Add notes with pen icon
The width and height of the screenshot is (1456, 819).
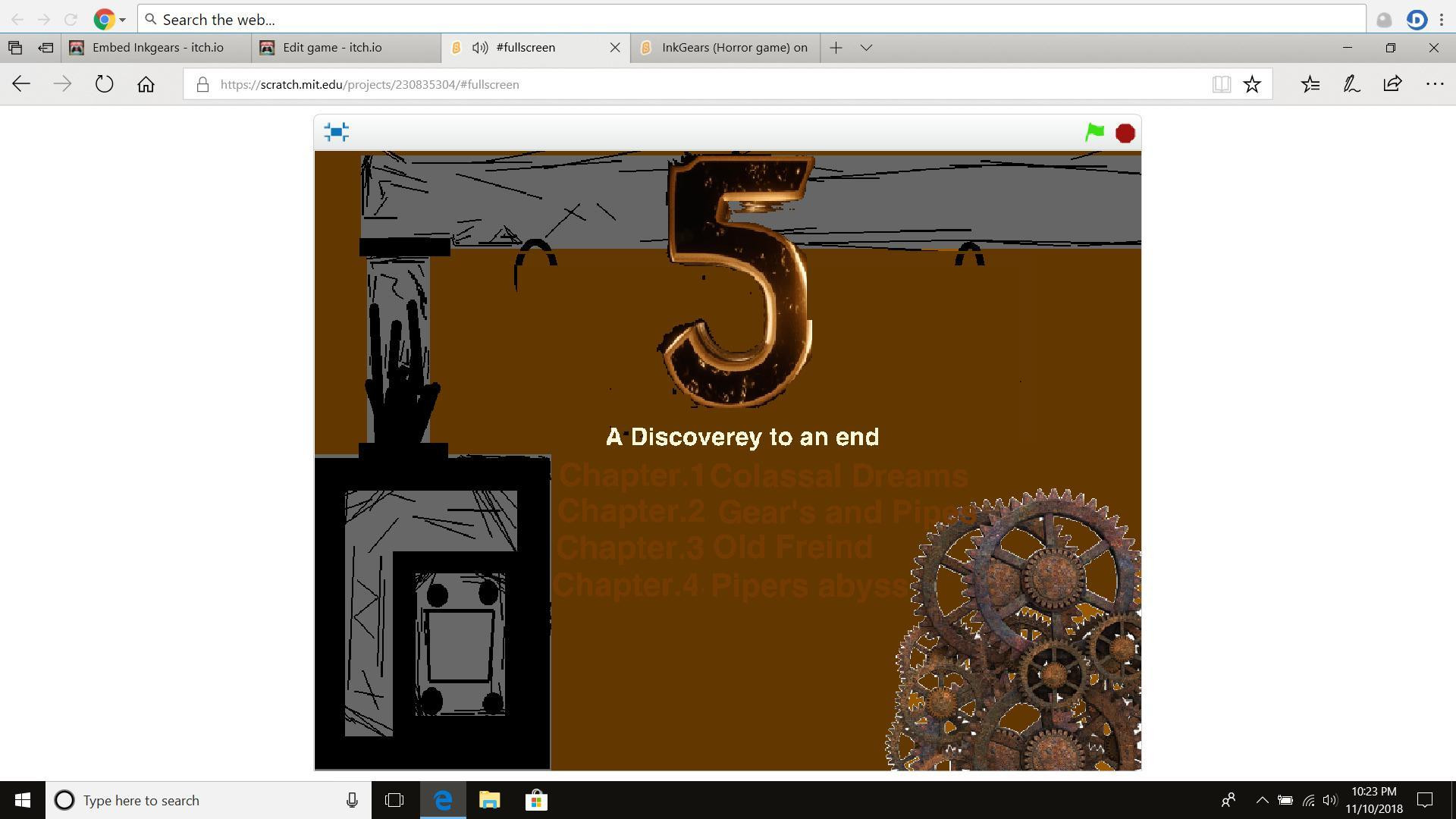coord(1351,84)
